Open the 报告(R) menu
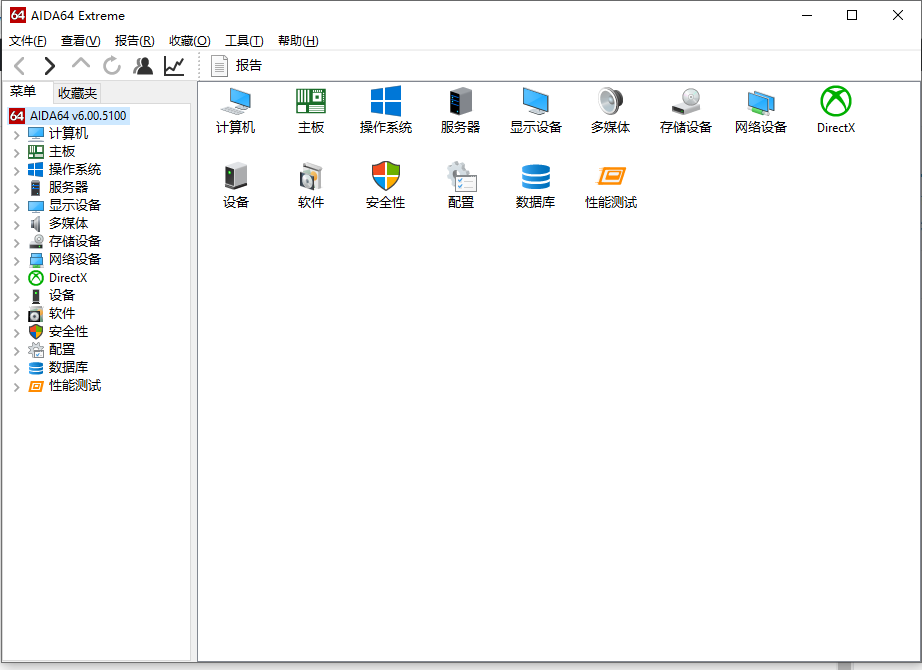Screen dimensions: 922x670 click(x=135, y=41)
